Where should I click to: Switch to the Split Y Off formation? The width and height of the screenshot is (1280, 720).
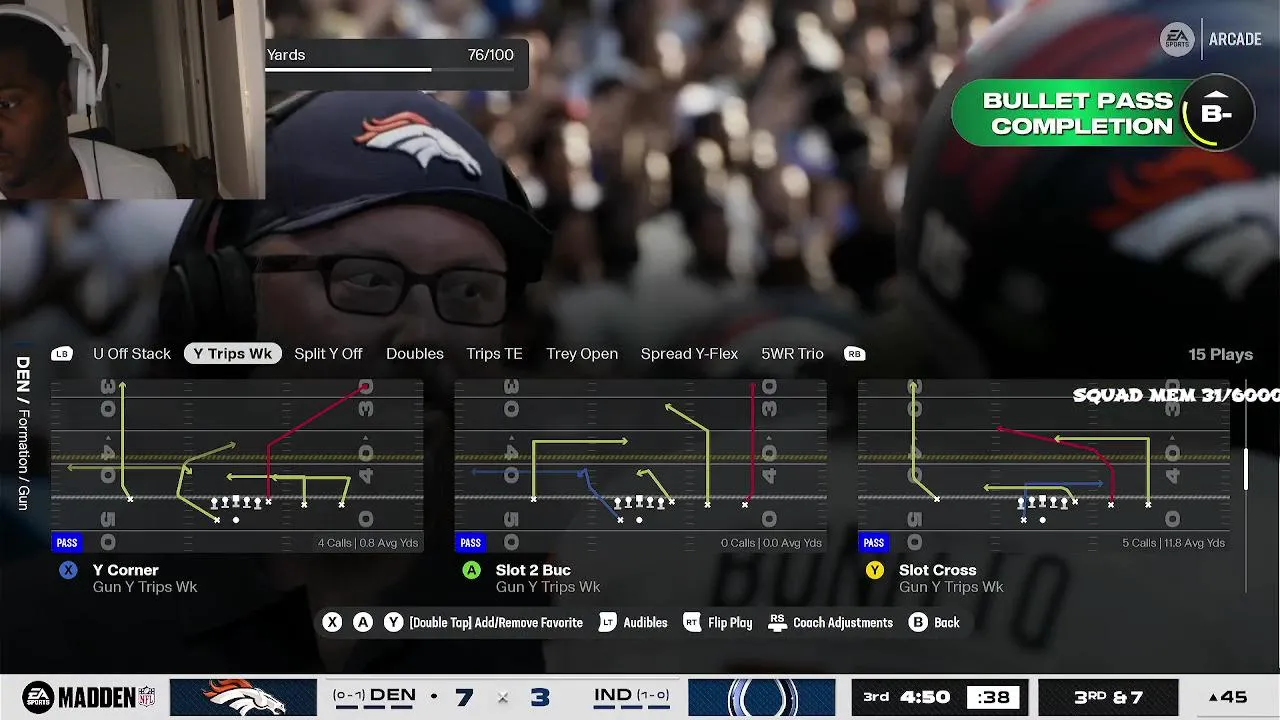click(328, 354)
